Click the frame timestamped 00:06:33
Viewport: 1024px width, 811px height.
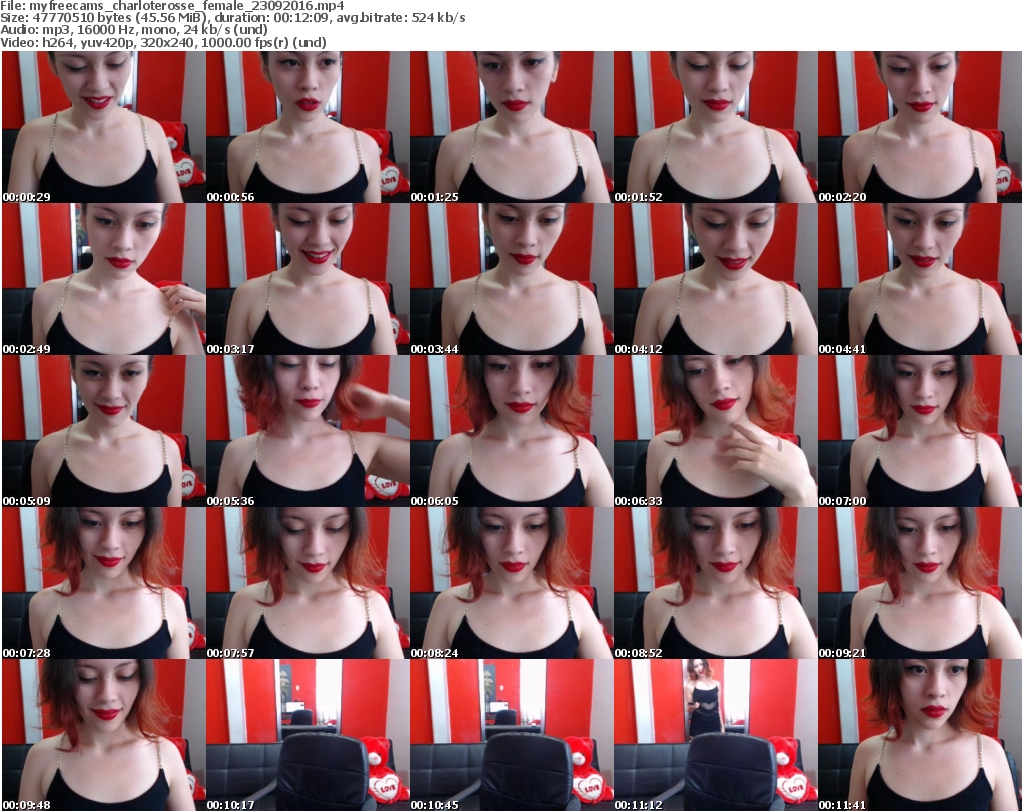coord(715,432)
